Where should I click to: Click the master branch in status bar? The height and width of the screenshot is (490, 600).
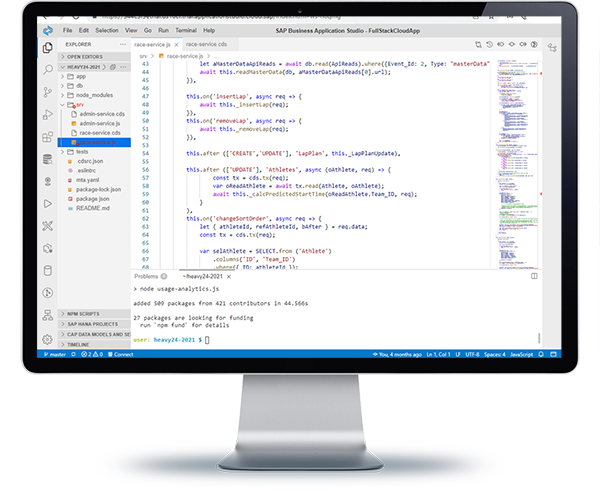(55, 355)
